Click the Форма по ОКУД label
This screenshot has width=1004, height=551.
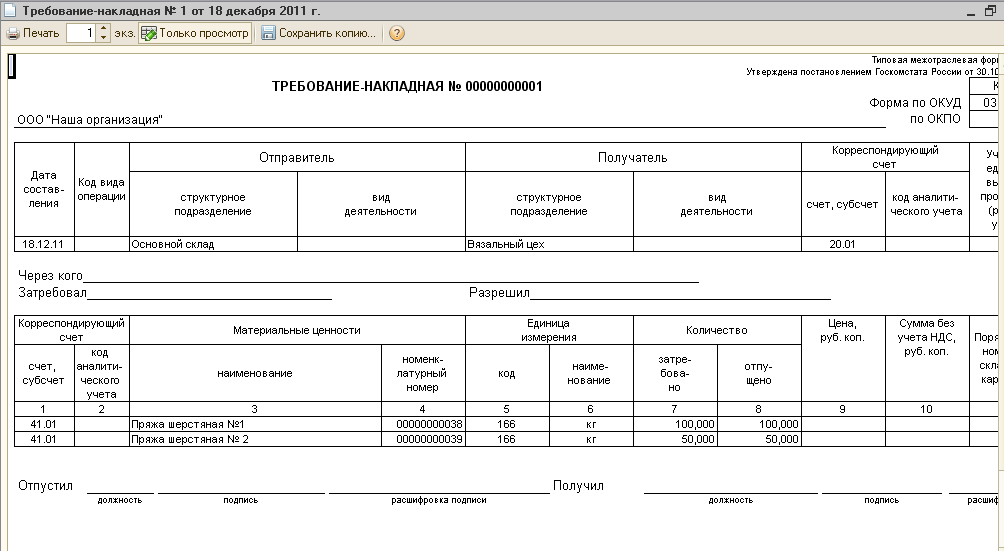click(x=915, y=103)
